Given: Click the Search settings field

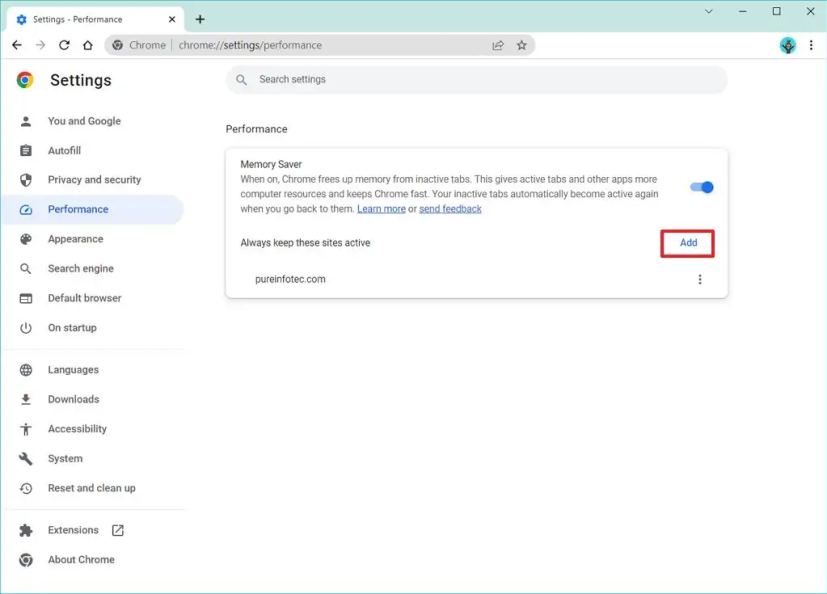Looking at the screenshot, I should click(x=480, y=80).
